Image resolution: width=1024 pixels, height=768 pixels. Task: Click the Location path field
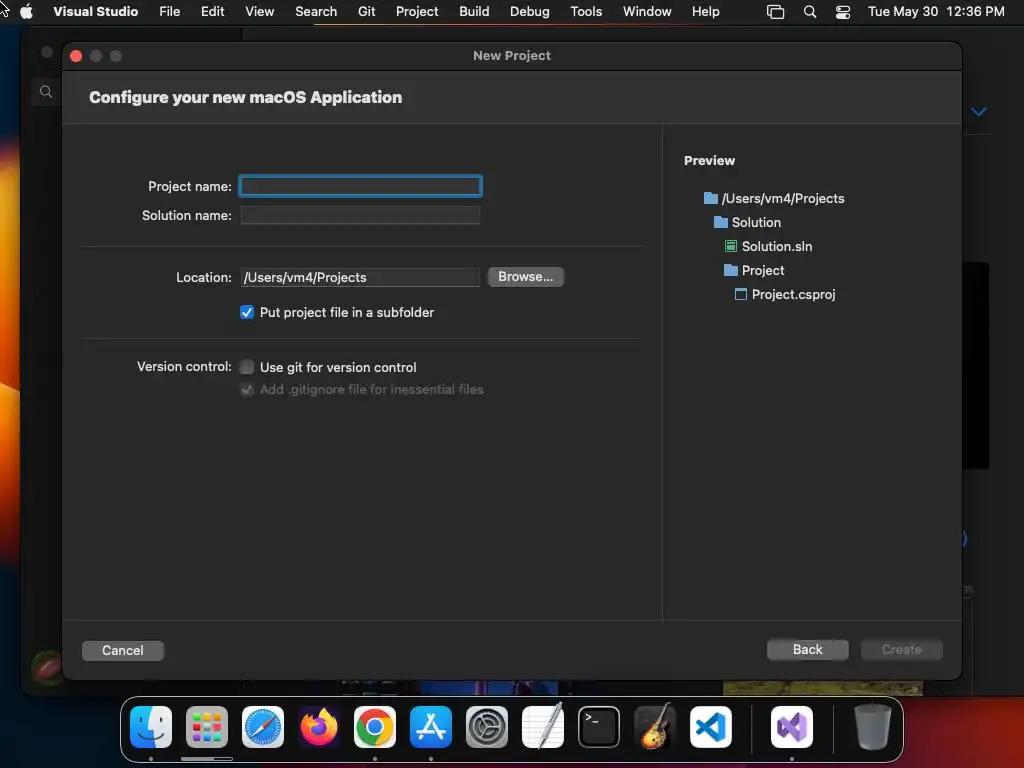[x=360, y=278]
